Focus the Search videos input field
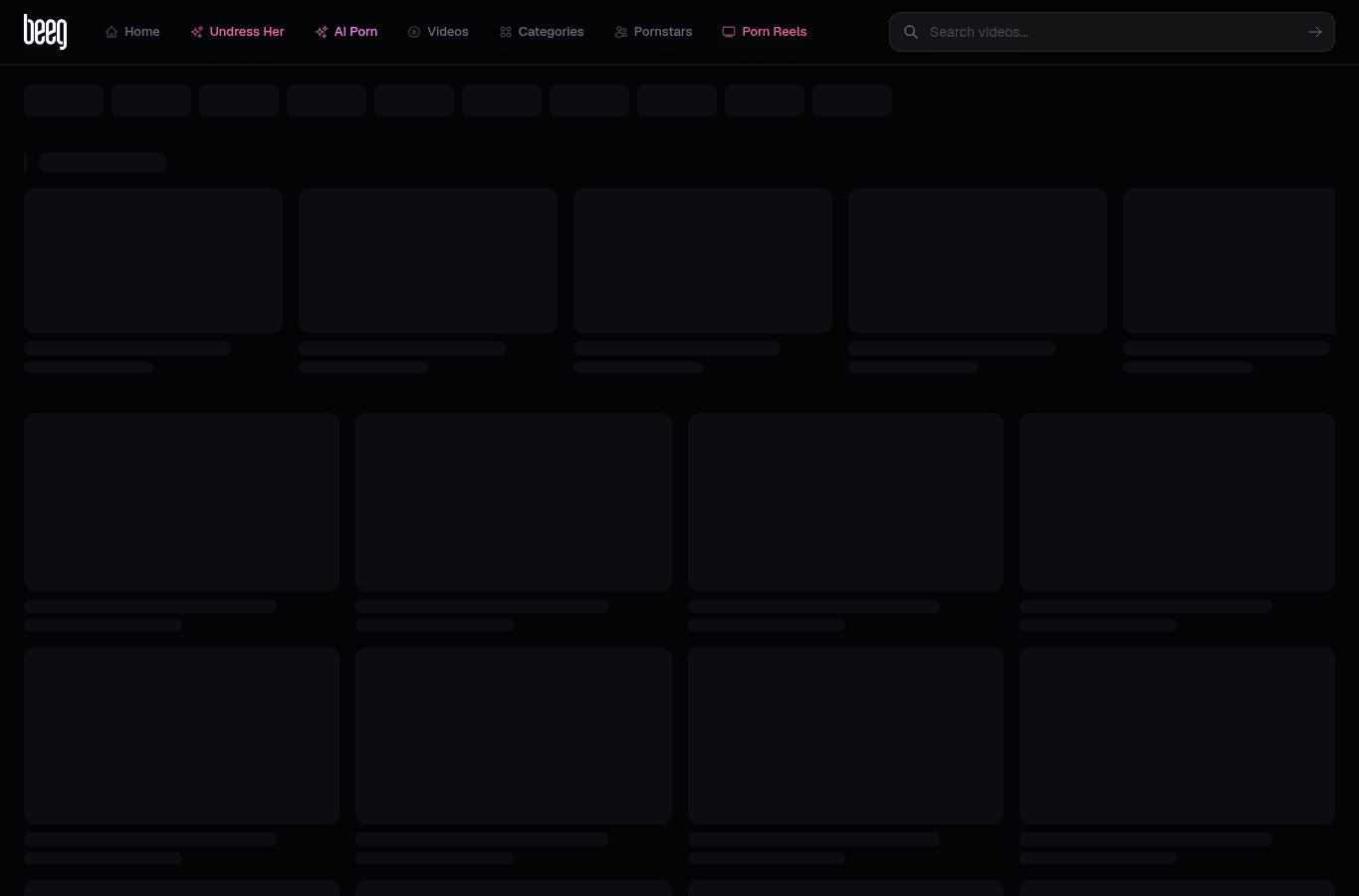Screen dimensions: 1359x896 [x=1112, y=32]
